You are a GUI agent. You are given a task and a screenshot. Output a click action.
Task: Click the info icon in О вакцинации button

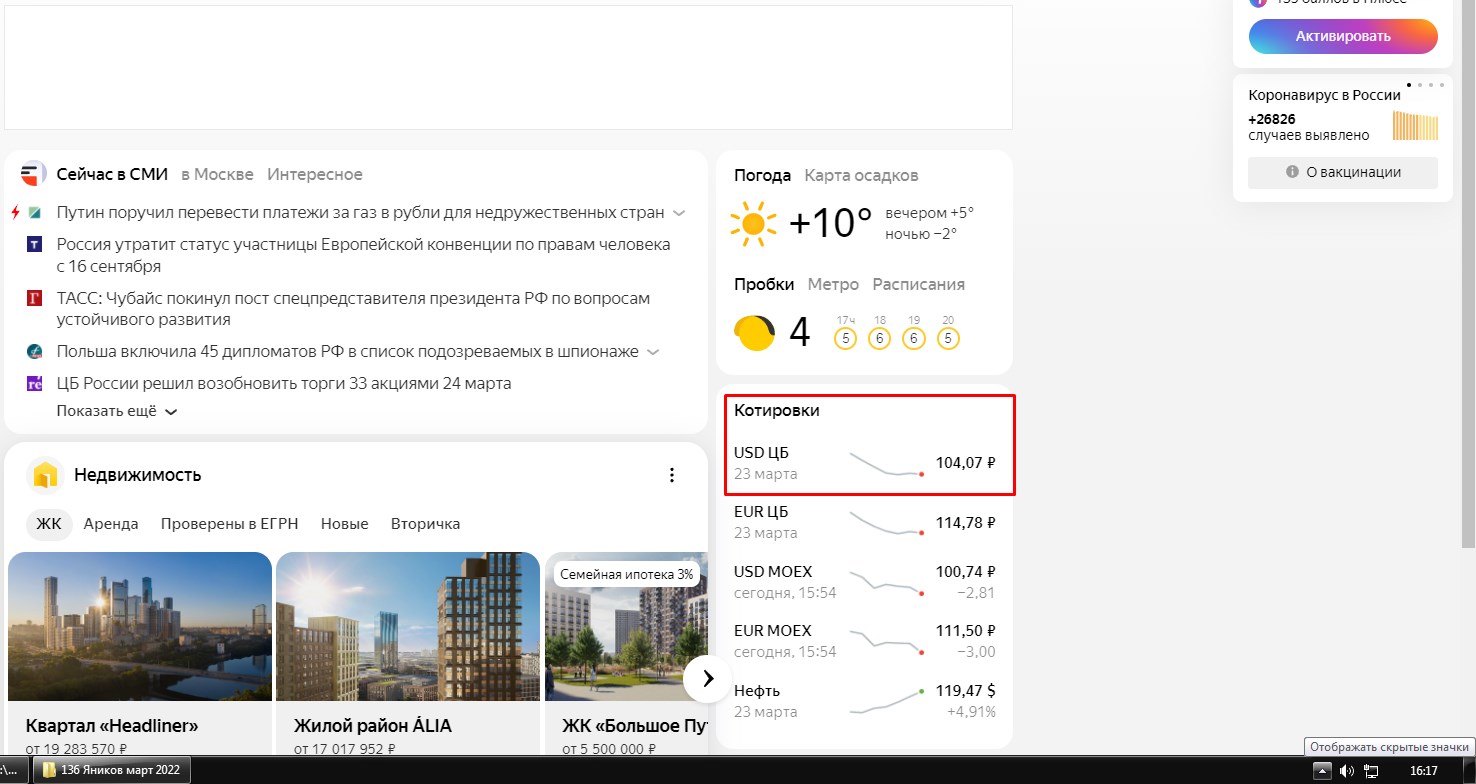click(x=1292, y=172)
